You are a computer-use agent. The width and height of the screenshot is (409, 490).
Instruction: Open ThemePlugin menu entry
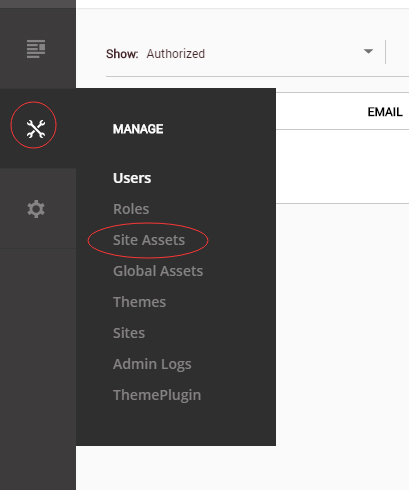pos(157,395)
